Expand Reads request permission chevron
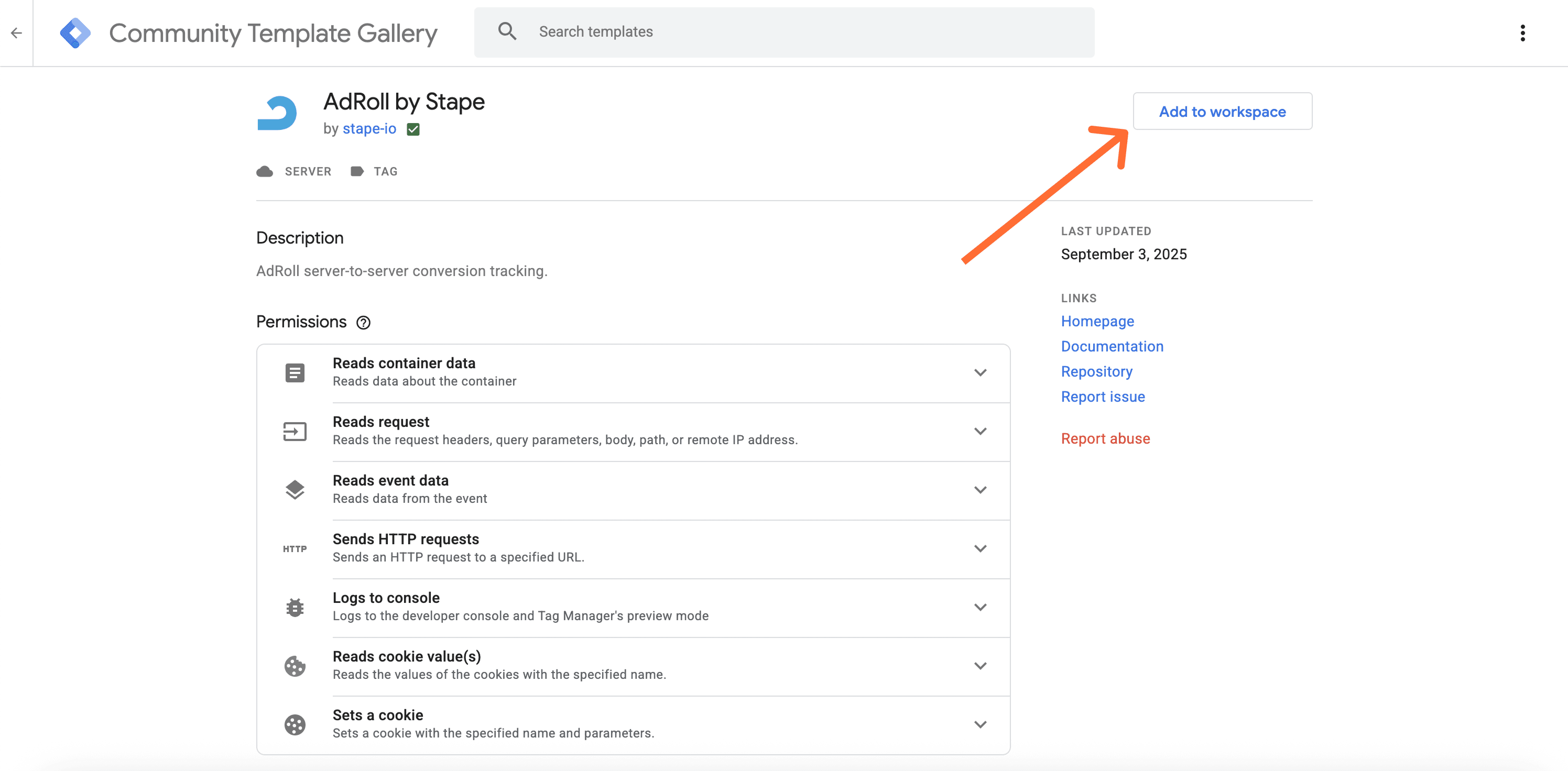Viewport: 1568px width, 771px height. (x=980, y=432)
